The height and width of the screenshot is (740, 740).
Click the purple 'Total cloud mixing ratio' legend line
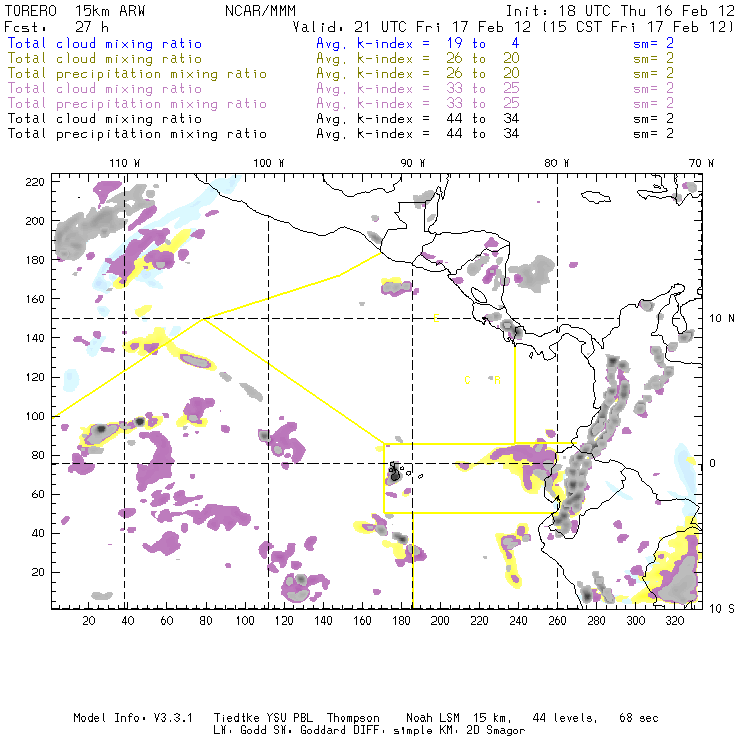[x=105, y=89]
